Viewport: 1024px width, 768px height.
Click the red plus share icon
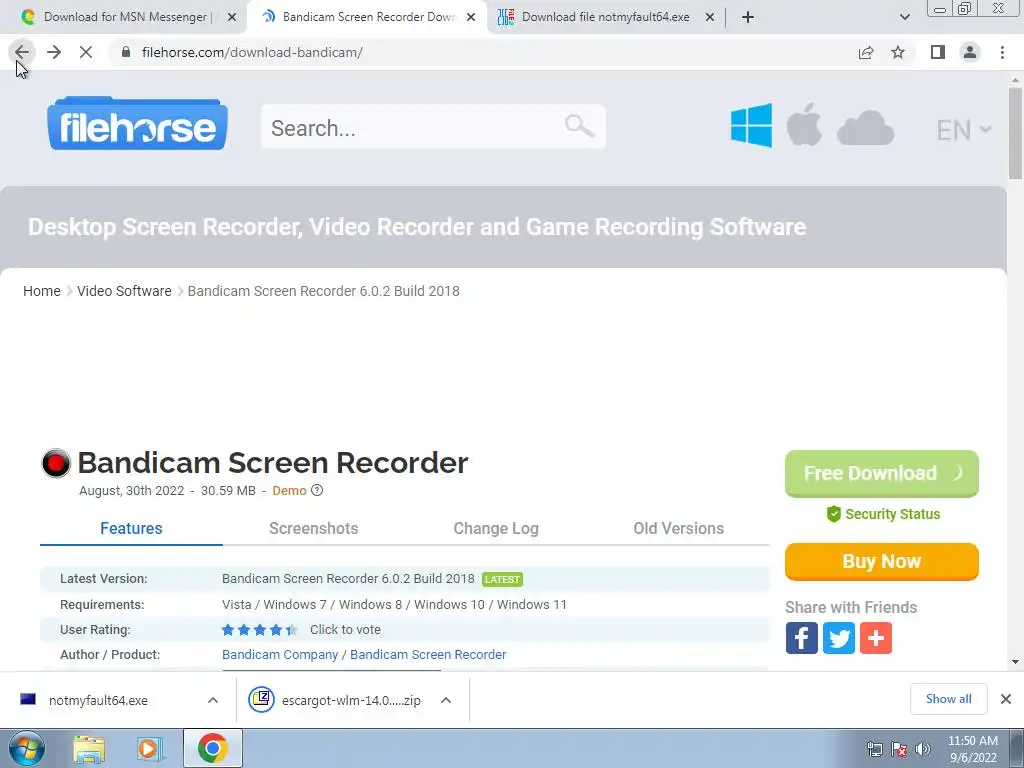point(876,638)
